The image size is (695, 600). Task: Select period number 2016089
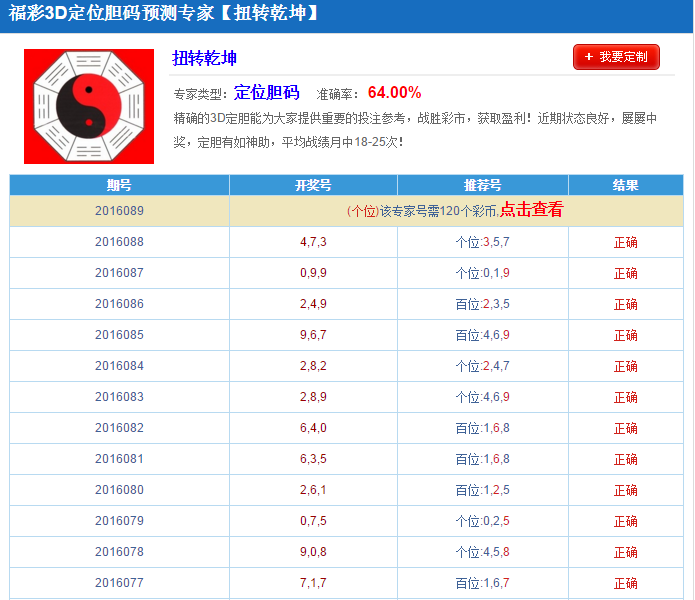(119, 210)
